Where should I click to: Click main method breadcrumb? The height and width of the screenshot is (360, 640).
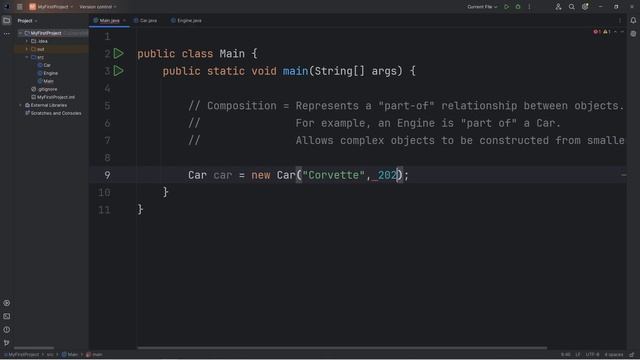coord(94,355)
